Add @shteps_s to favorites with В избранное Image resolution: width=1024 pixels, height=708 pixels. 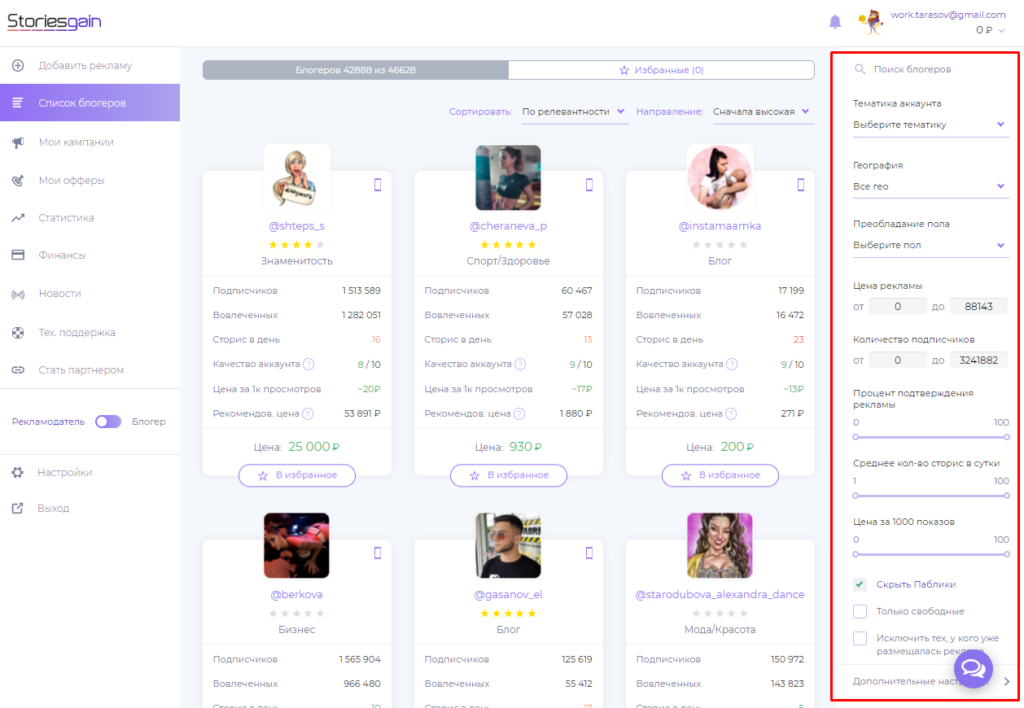coord(297,475)
